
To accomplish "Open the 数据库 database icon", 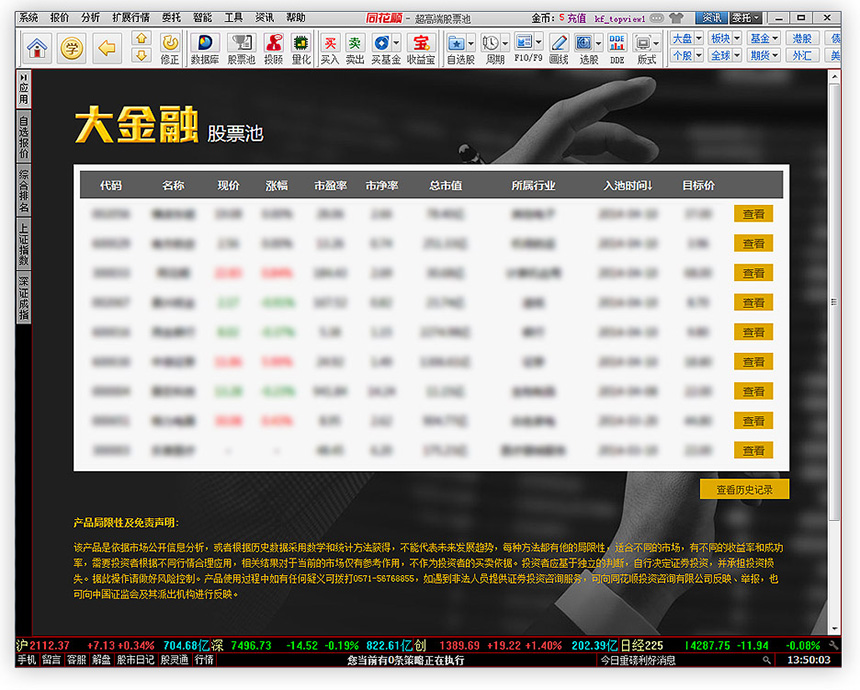I will click(205, 49).
